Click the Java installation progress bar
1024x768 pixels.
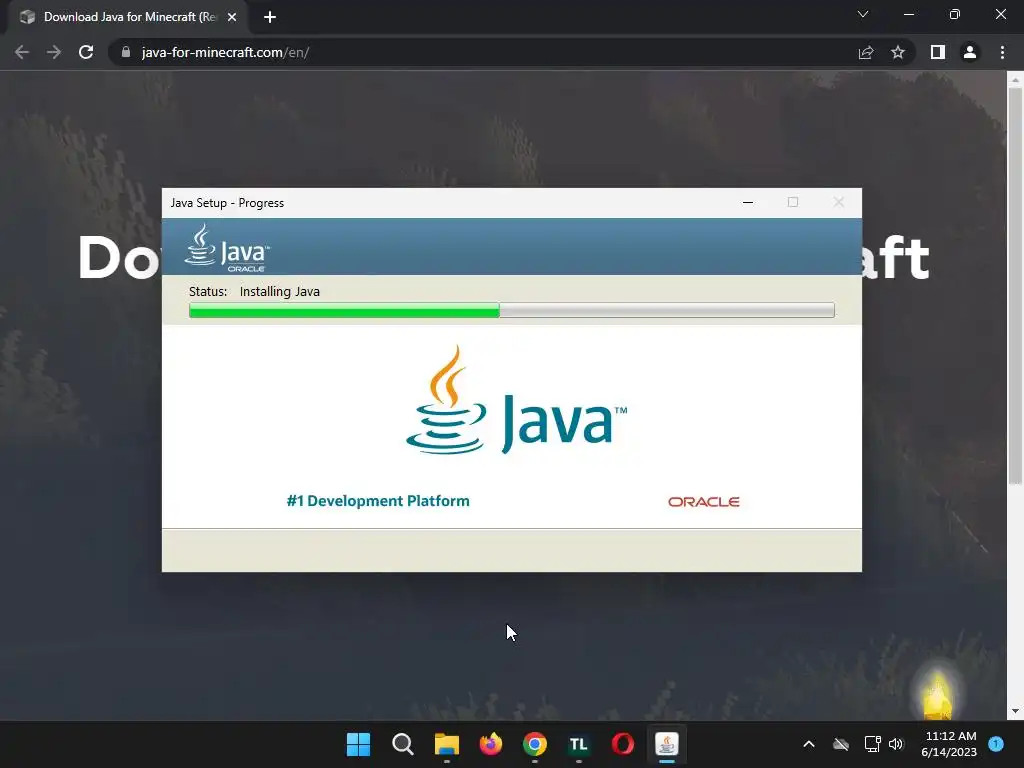pyautogui.click(x=512, y=310)
